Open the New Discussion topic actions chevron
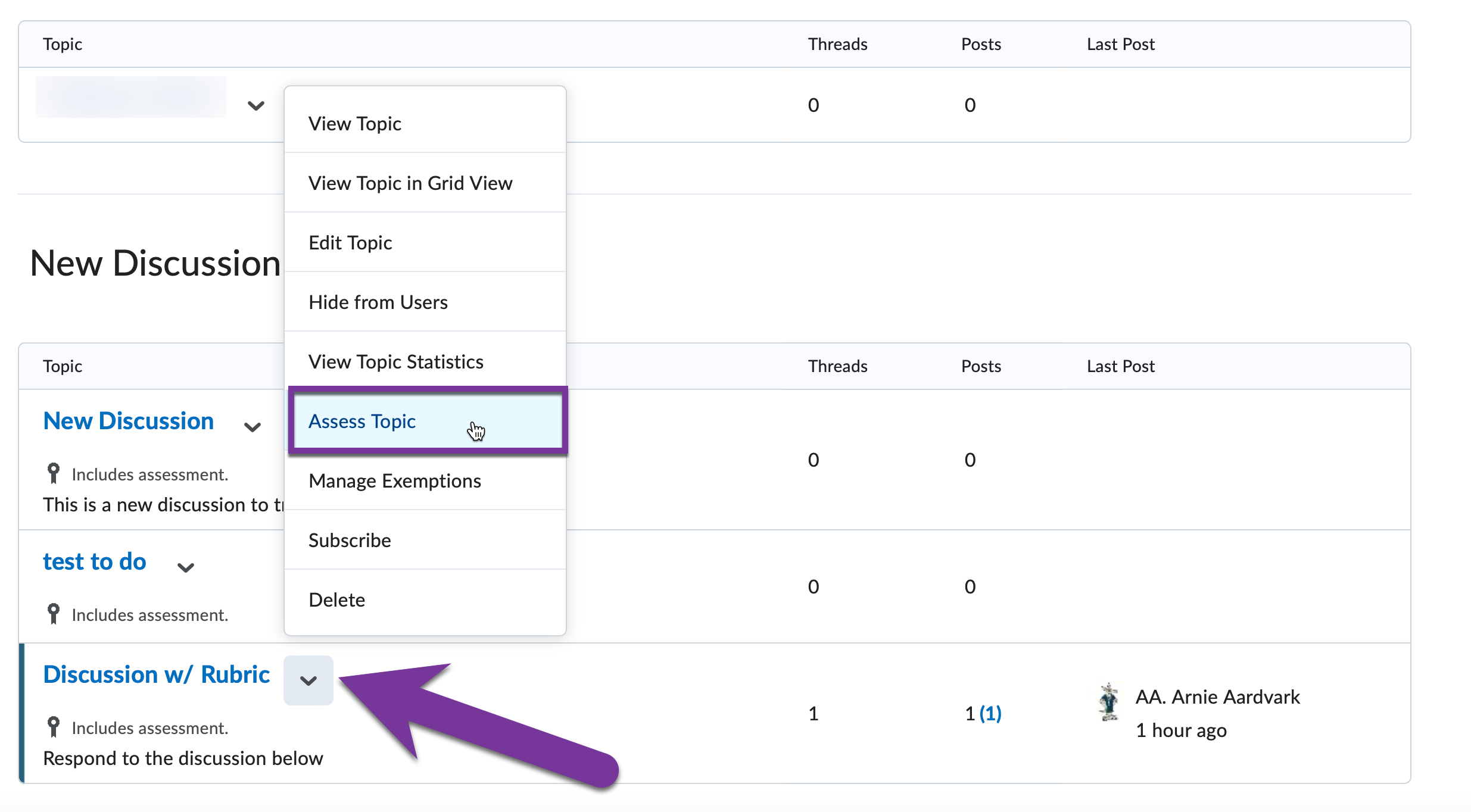This screenshot has width=1471, height=812. pyautogui.click(x=253, y=427)
